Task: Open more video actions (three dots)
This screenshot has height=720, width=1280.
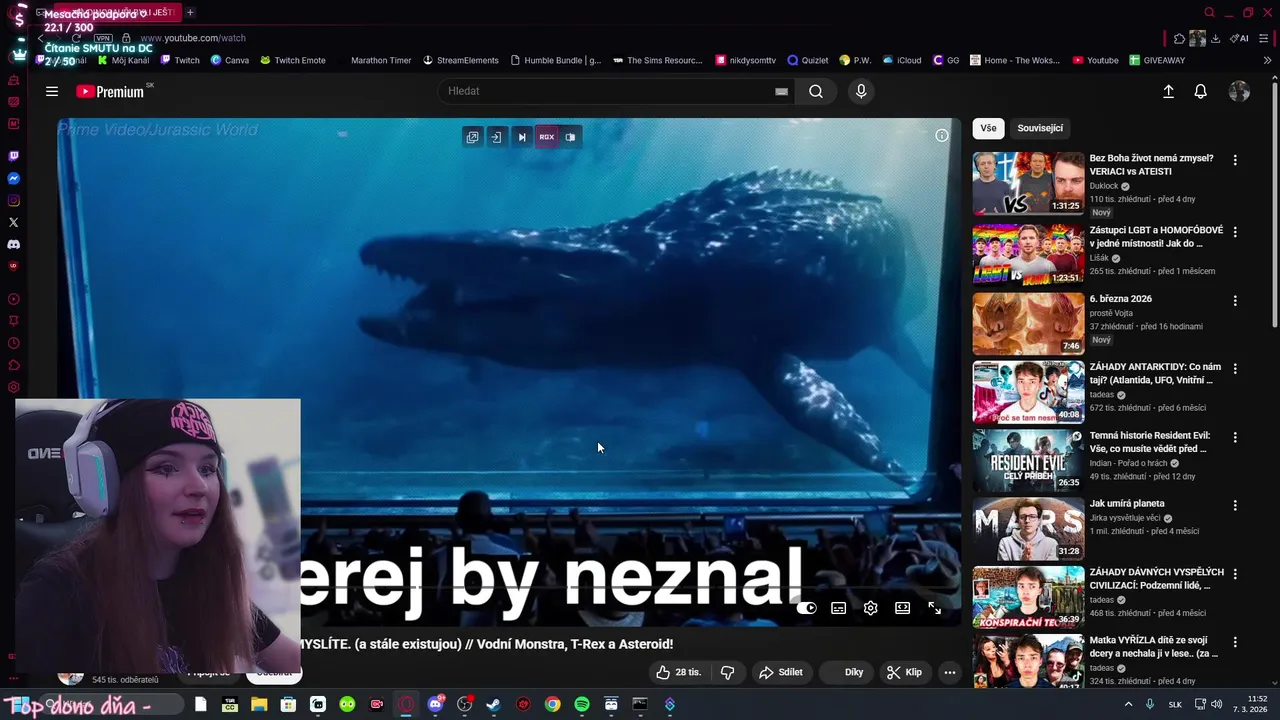Action: (950, 672)
